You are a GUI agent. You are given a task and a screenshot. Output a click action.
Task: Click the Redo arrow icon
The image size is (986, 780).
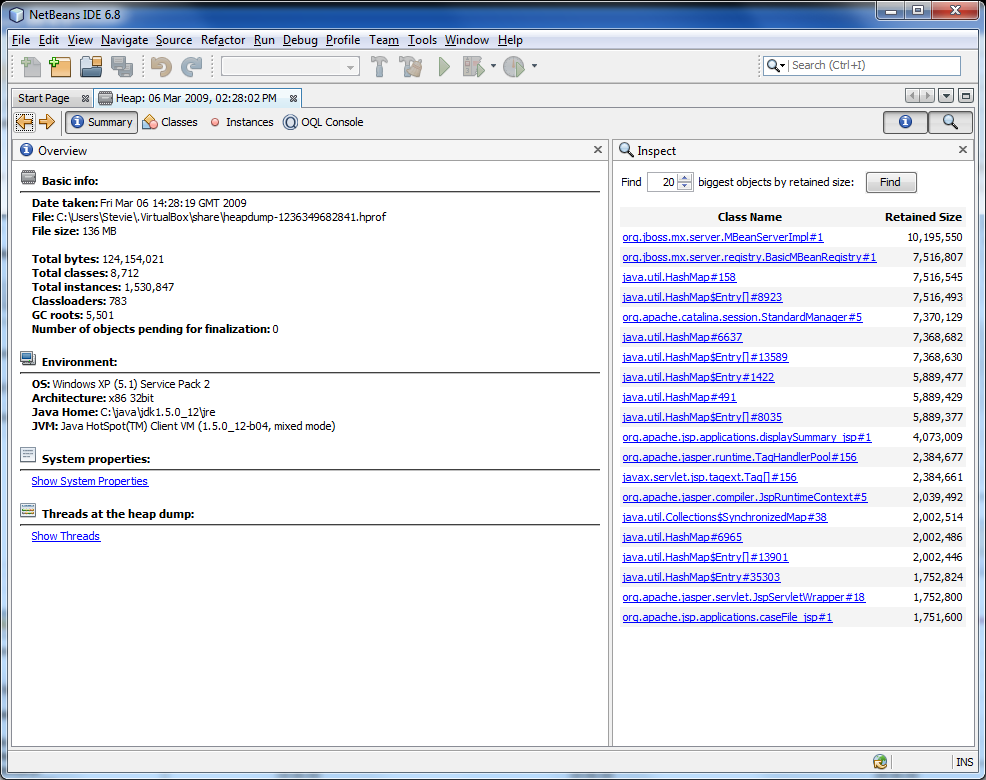(192, 66)
